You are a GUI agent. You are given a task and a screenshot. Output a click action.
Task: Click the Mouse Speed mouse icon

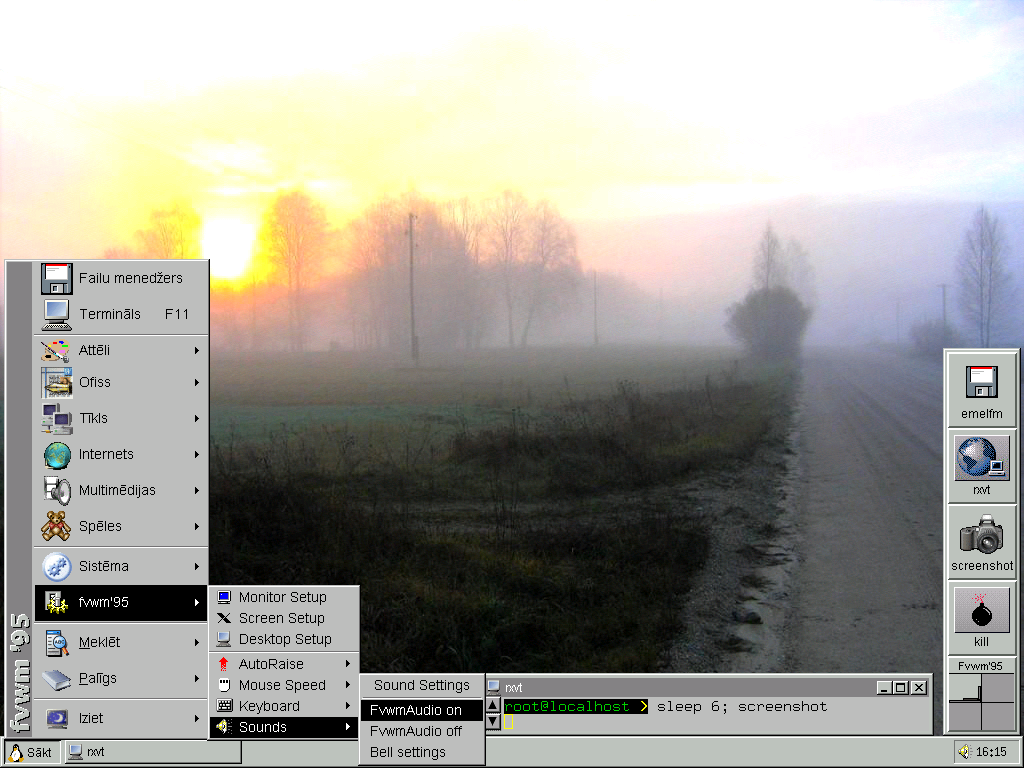224,685
